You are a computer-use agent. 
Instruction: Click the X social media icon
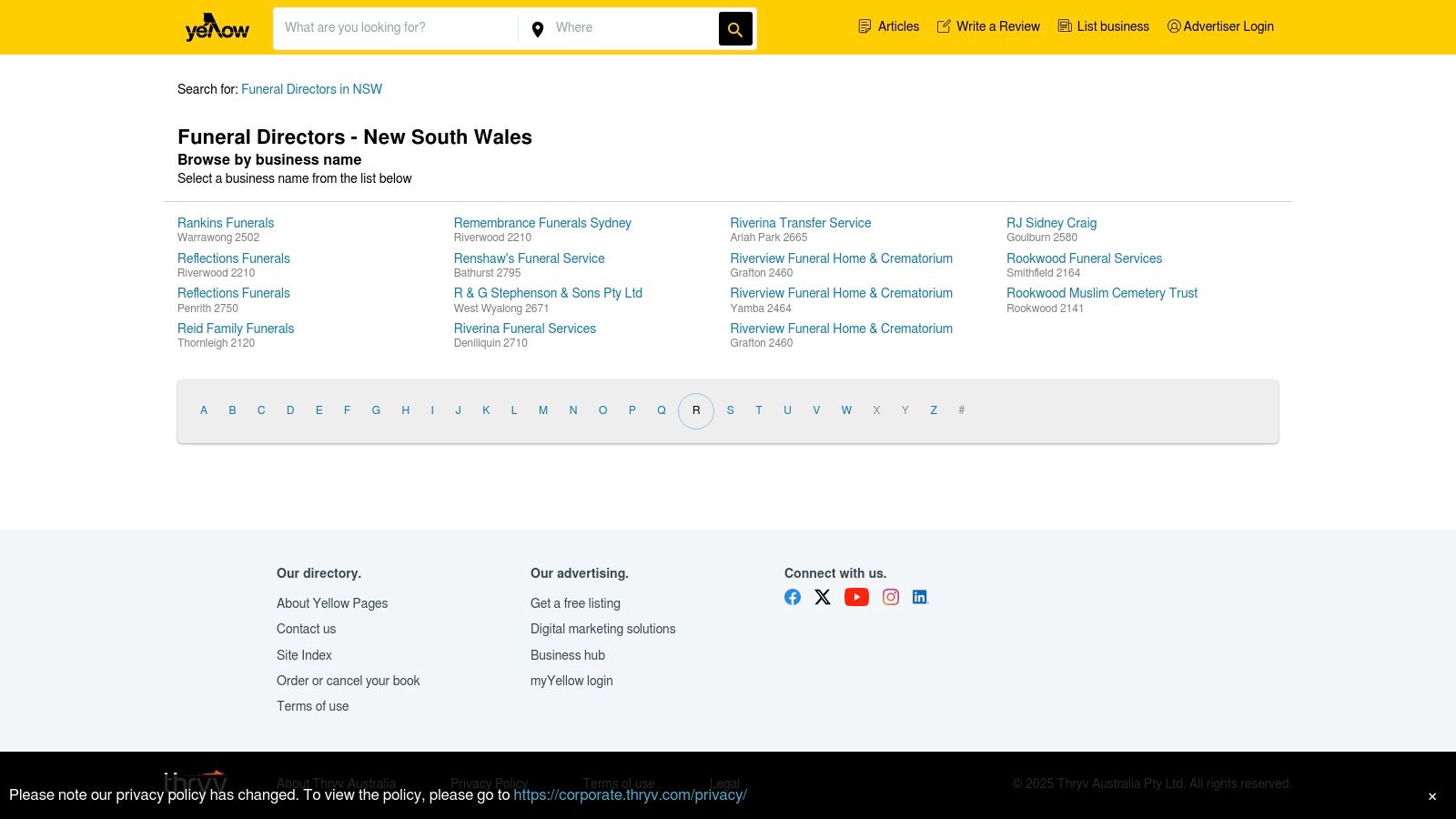[823, 597]
